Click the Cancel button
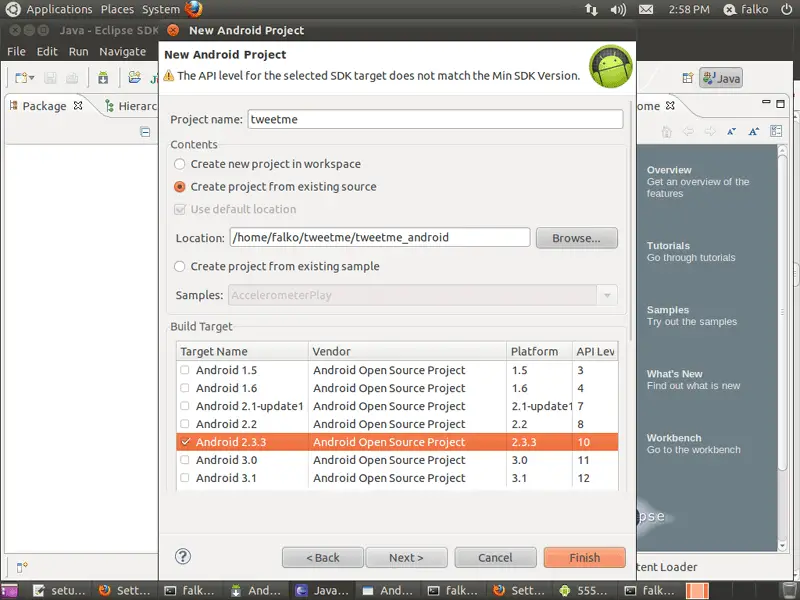This screenshot has width=800, height=600. tap(495, 557)
